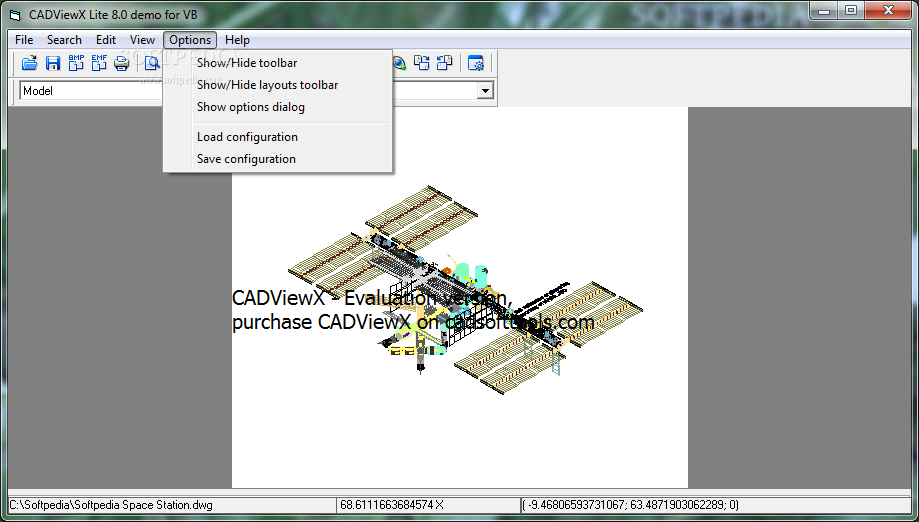Viewport: 919px width, 522px height.
Task: Open the options window gear icon
Action: pos(476,63)
